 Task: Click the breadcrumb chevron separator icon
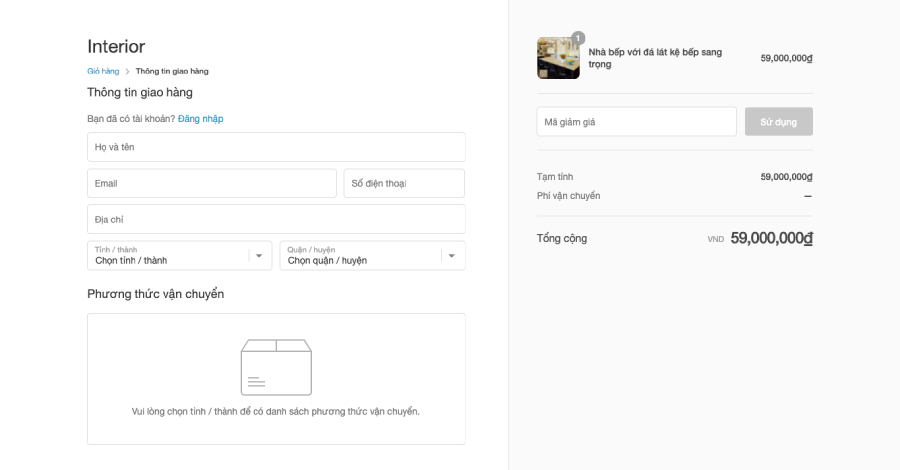coord(127,72)
